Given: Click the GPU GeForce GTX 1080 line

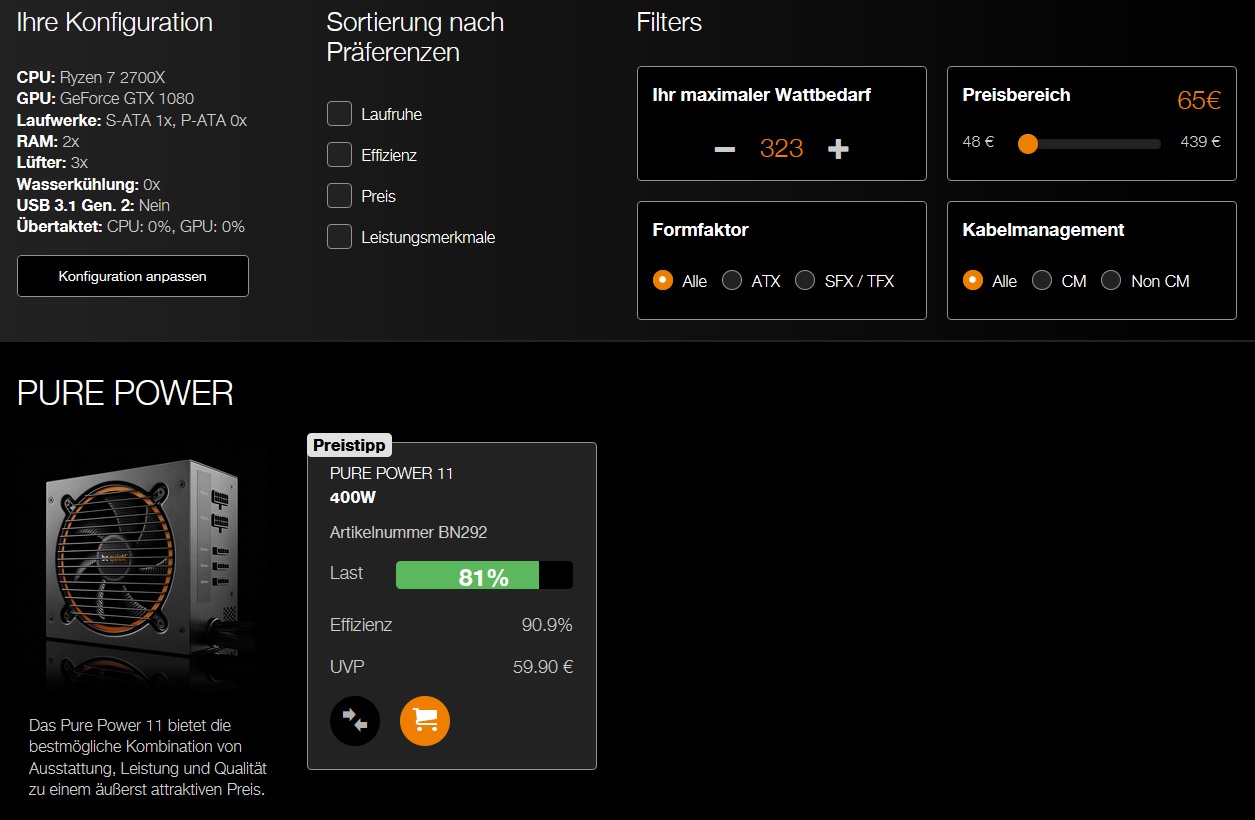Looking at the screenshot, I should tap(106, 98).
